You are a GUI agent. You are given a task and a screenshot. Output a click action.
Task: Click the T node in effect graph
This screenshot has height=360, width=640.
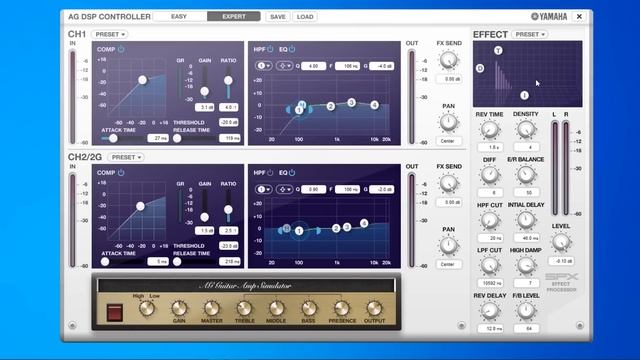pyautogui.click(x=498, y=50)
